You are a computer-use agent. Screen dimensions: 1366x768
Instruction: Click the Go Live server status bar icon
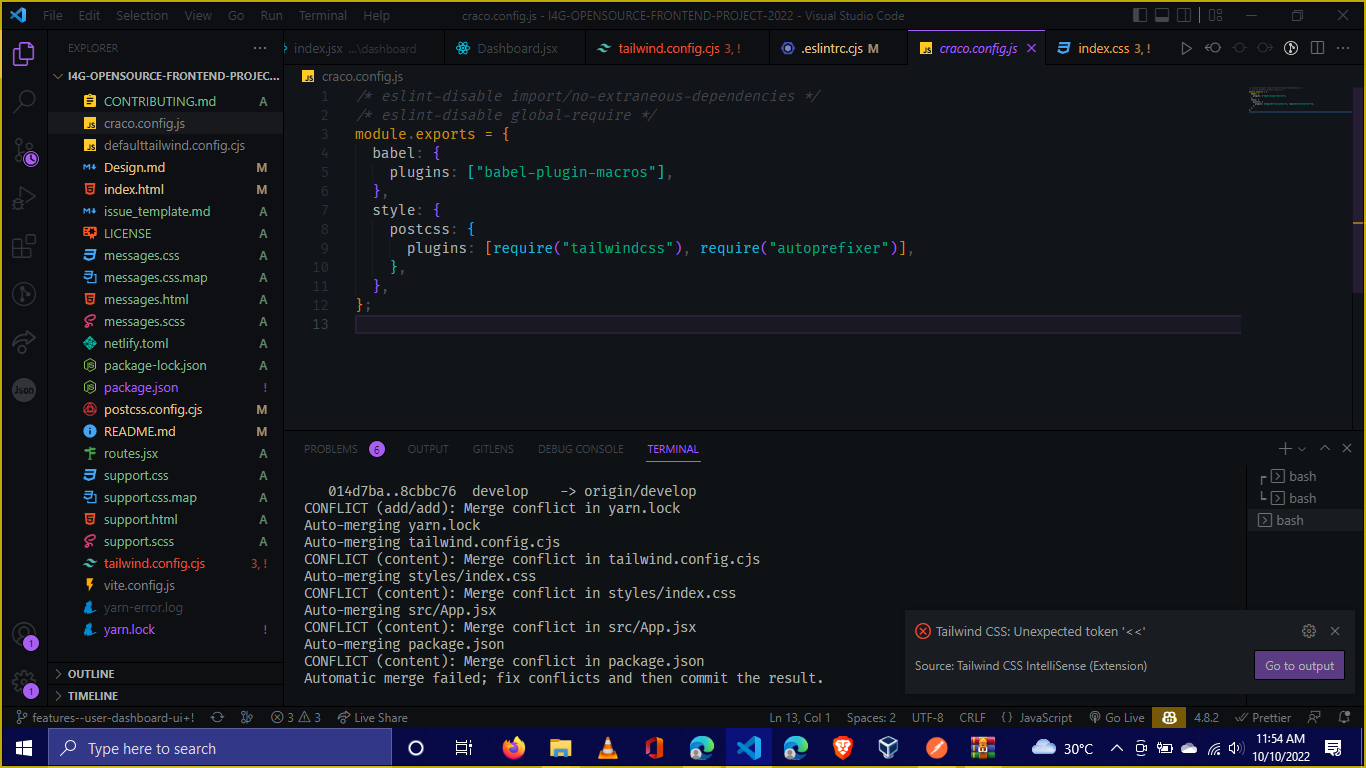pyautogui.click(x=1117, y=717)
